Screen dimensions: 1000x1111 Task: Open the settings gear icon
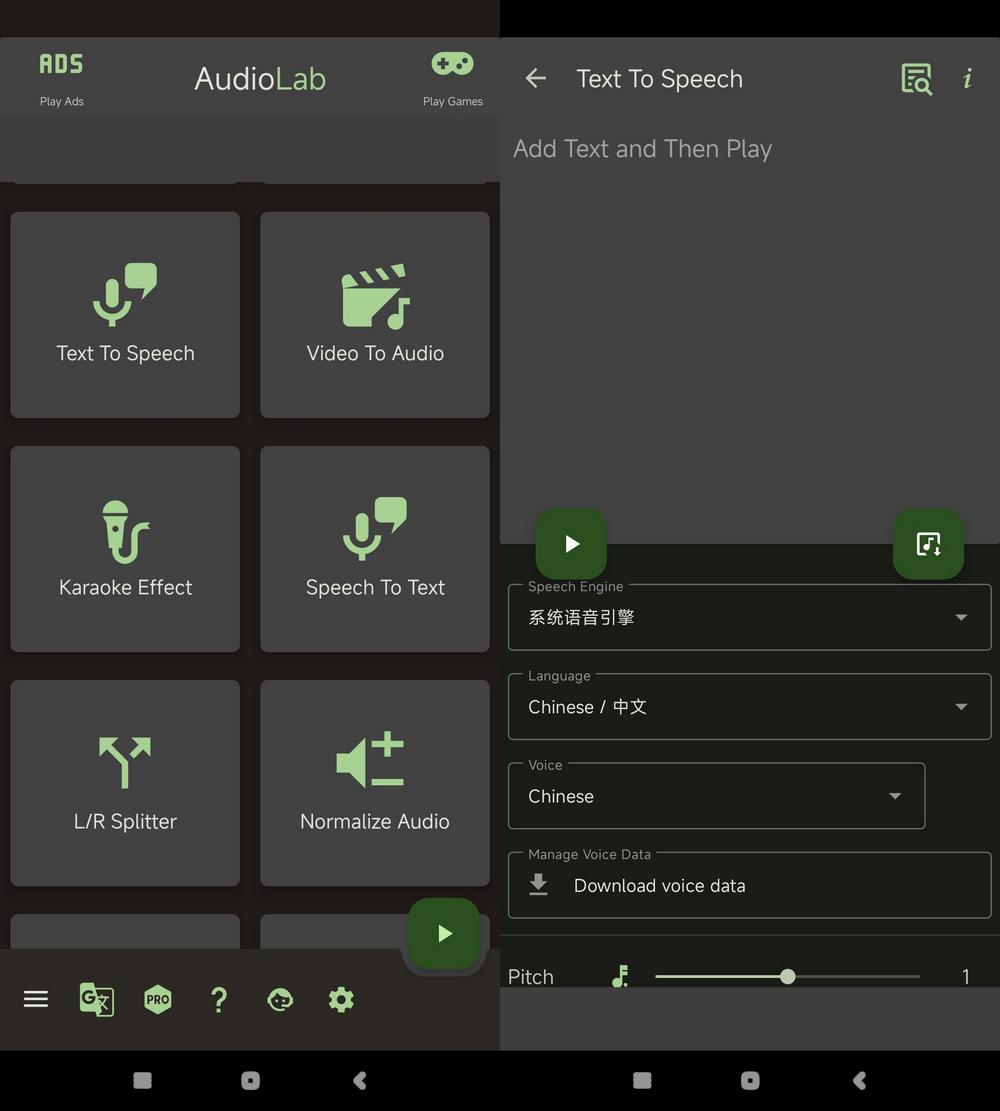coord(341,999)
